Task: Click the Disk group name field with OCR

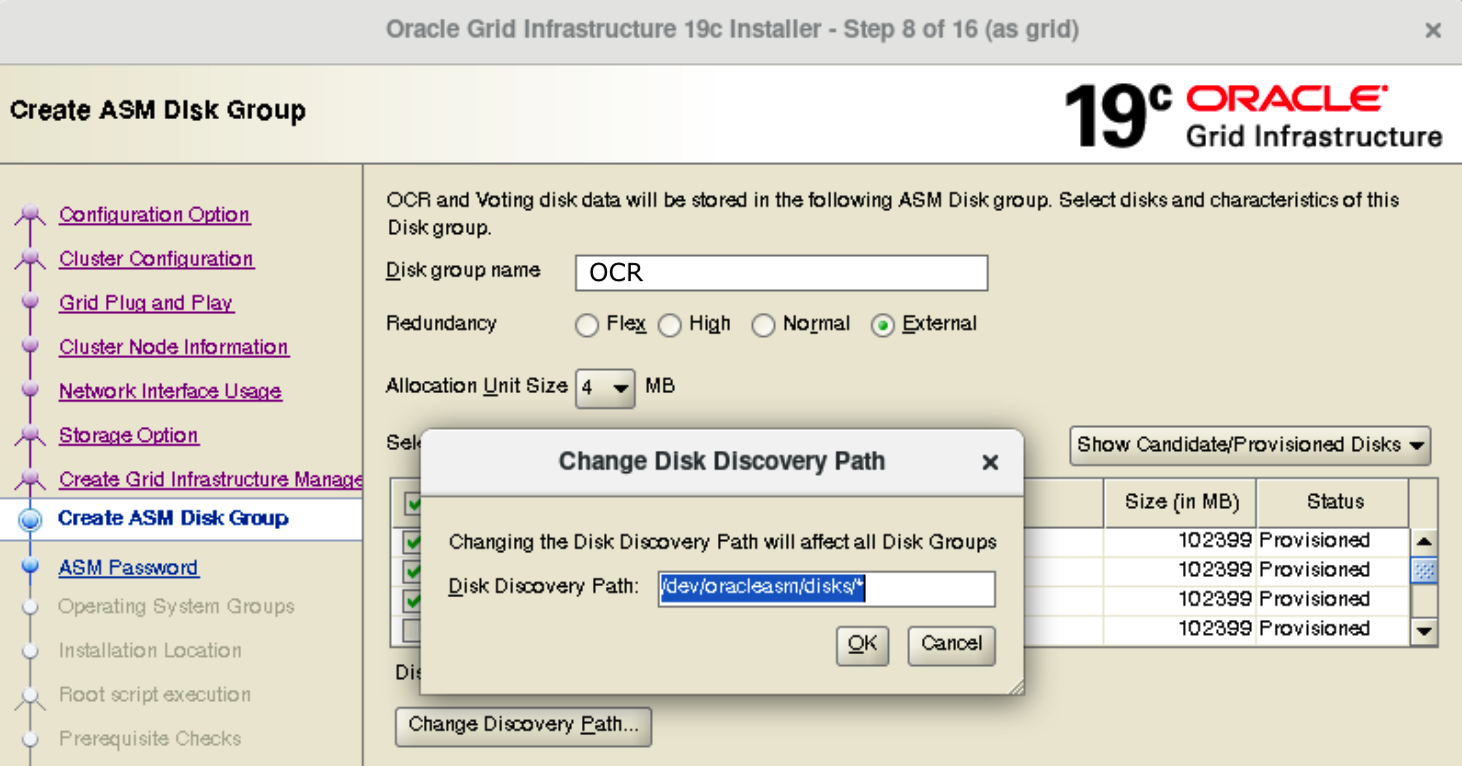Action: coord(781,273)
